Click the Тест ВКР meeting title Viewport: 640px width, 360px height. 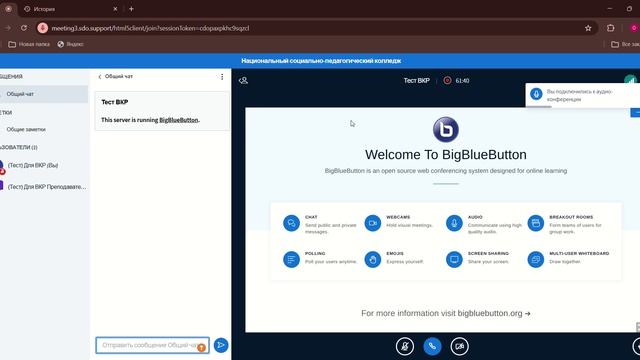tap(416, 80)
